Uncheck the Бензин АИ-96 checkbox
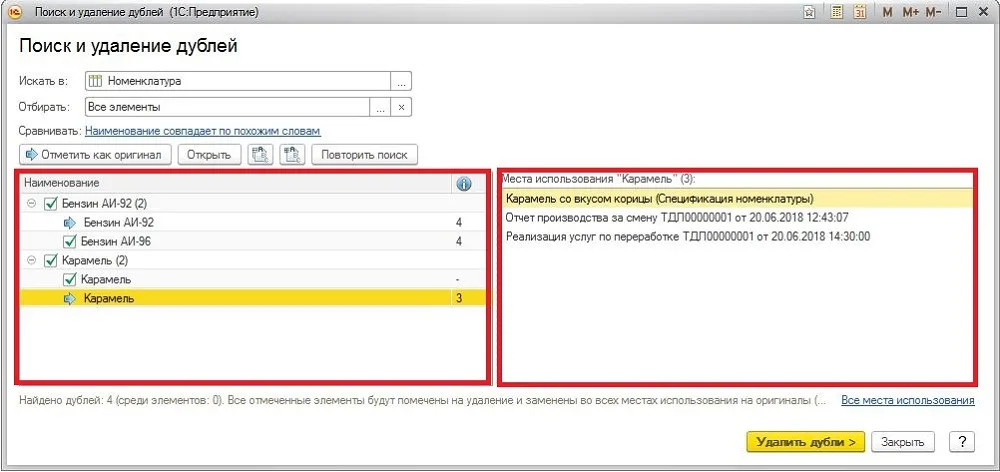 click(x=70, y=242)
